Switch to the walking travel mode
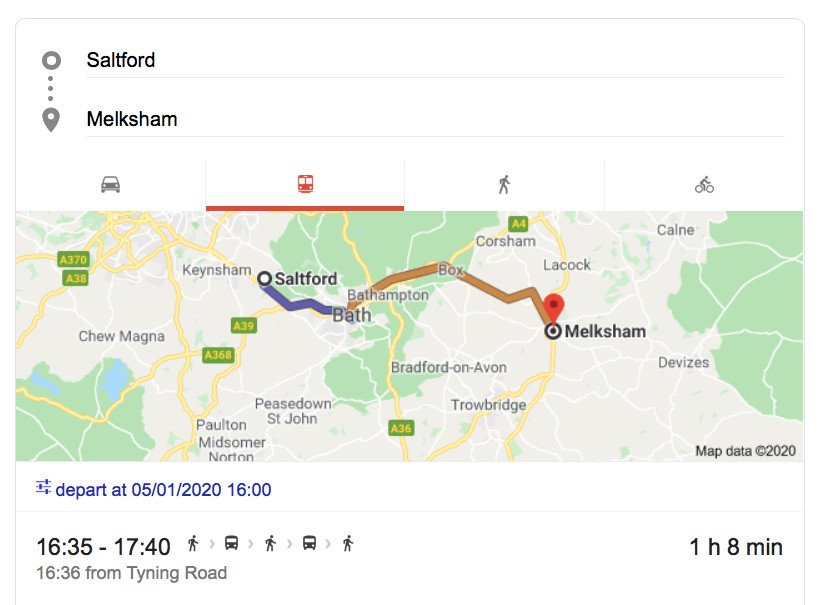The width and height of the screenshot is (821, 605). [x=504, y=185]
